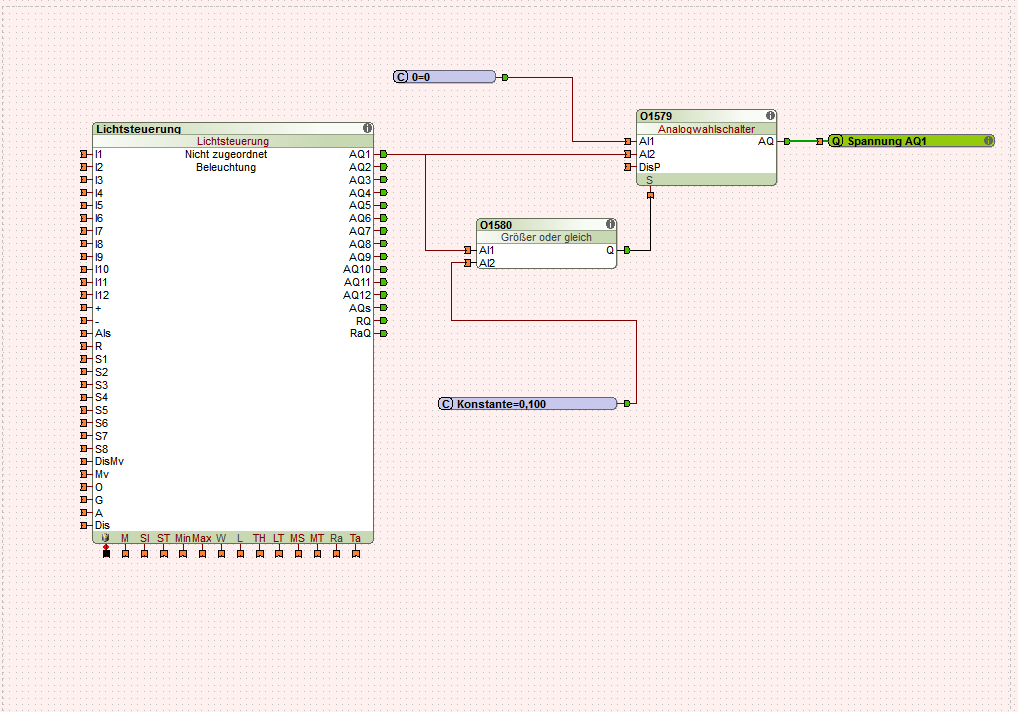Viewport: 1018px width, 712px height.
Task: Click the AQ5 output label
Action: tap(360, 205)
